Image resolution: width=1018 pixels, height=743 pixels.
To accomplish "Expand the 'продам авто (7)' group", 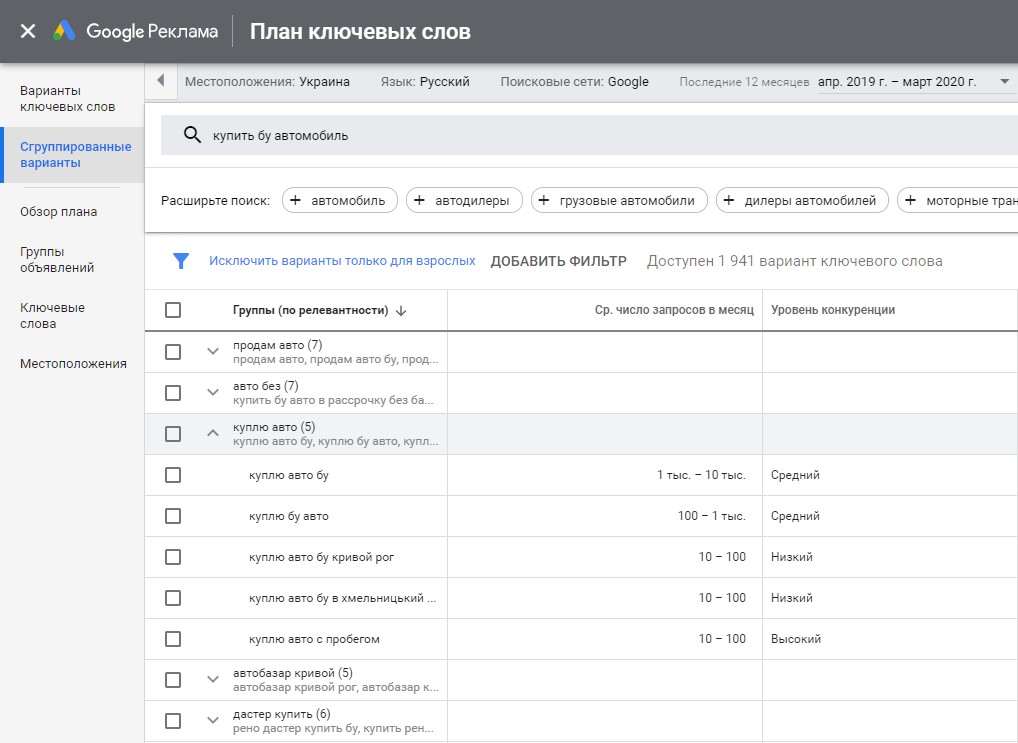I will (x=212, y=352).
